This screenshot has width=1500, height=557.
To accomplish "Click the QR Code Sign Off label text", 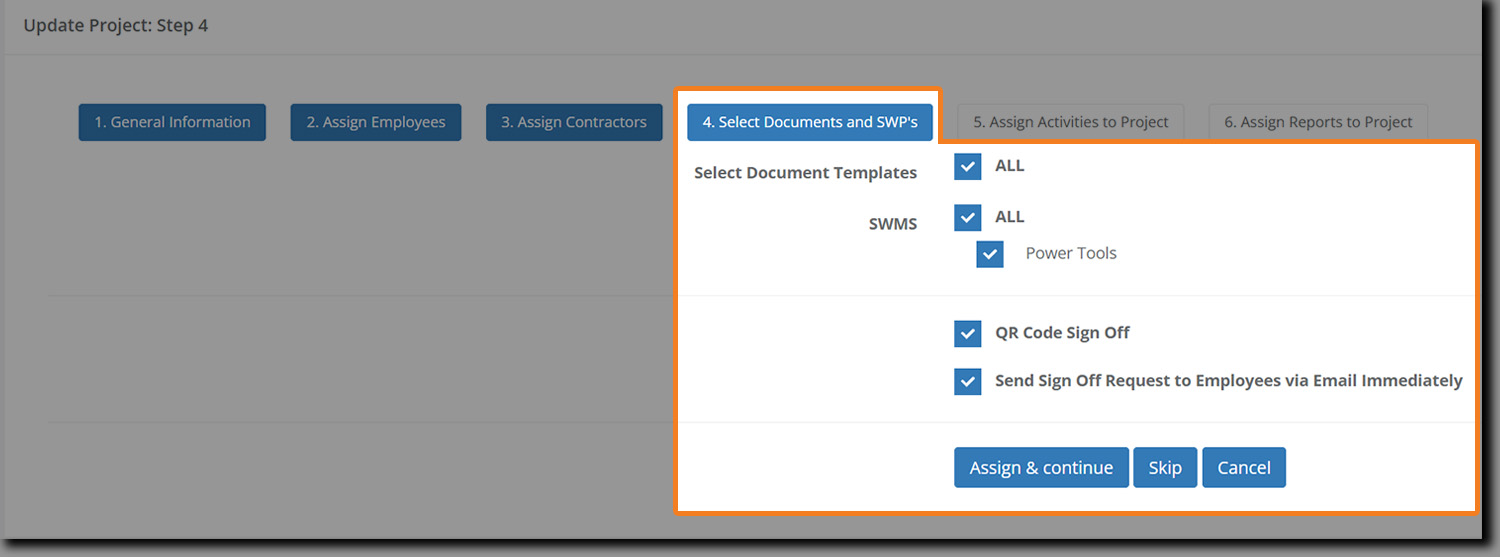I will click(x=1062, y=333).
